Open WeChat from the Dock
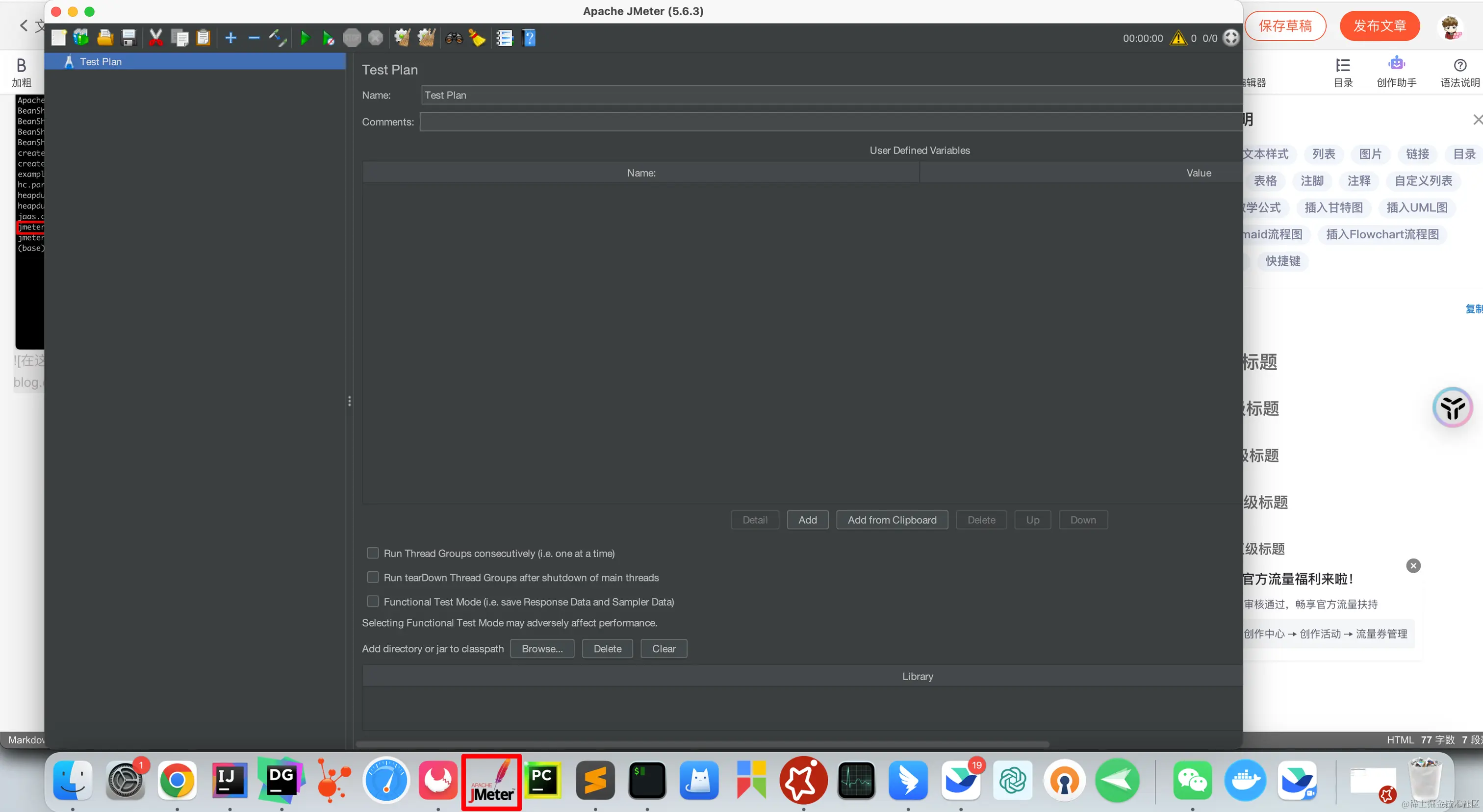 click(x=1192, y=780)
